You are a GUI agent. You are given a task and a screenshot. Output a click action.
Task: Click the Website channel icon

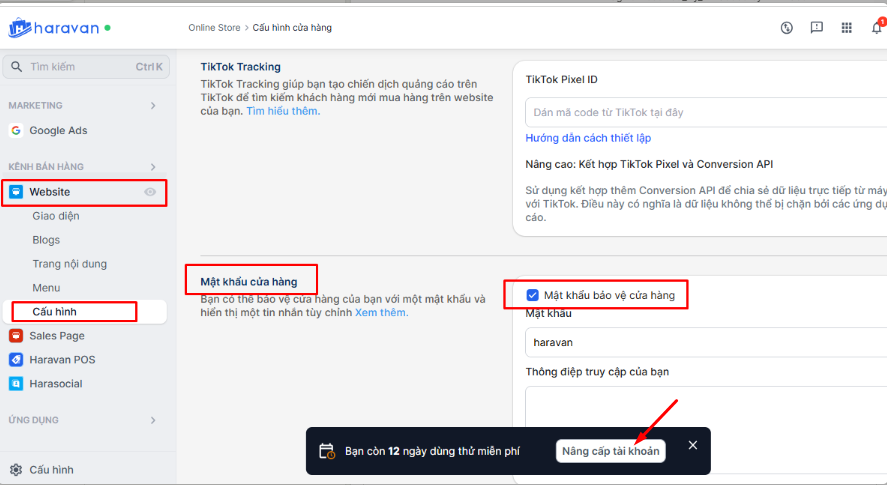point(16,192)
